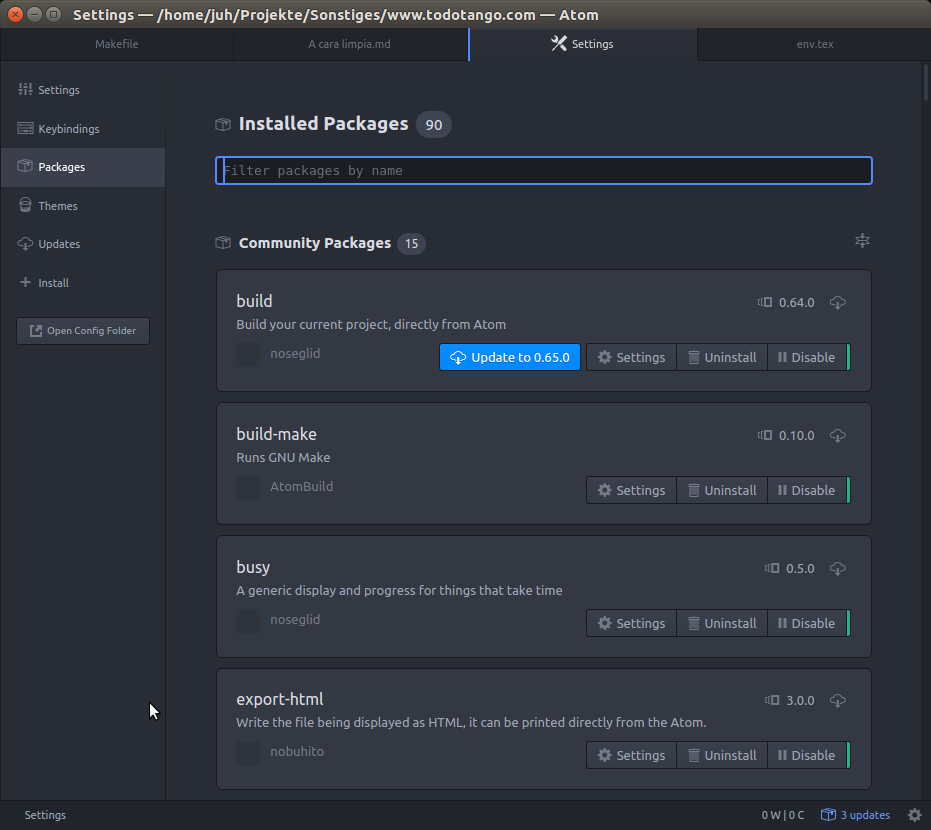Uninstall the export-html package
931x830 pixels.
point(722,755)
